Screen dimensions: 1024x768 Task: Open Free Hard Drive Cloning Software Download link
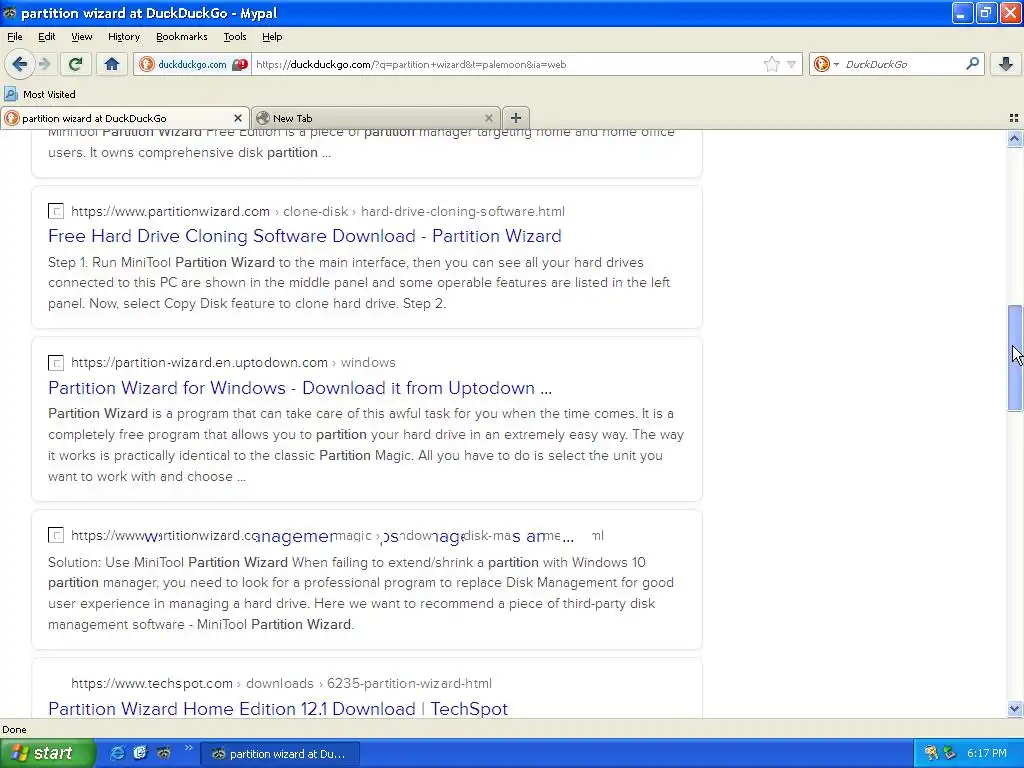304,236
